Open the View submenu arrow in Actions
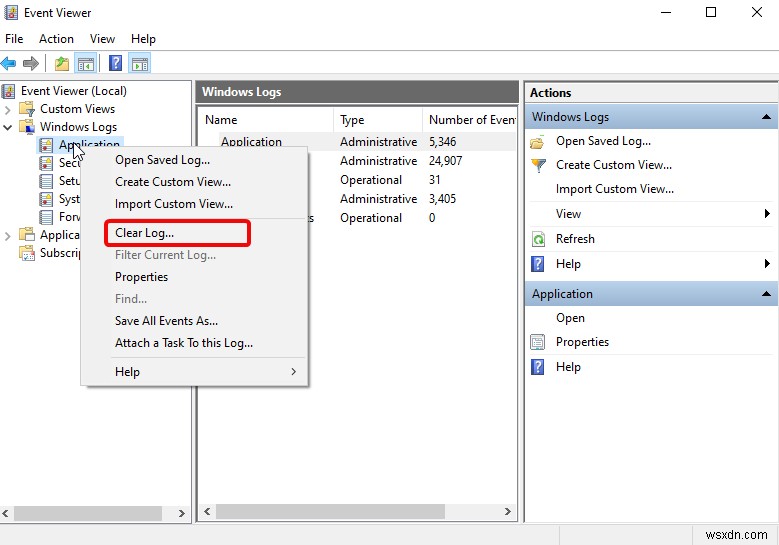The height and width of the screenshot is (545, 779). pos(767,214)
